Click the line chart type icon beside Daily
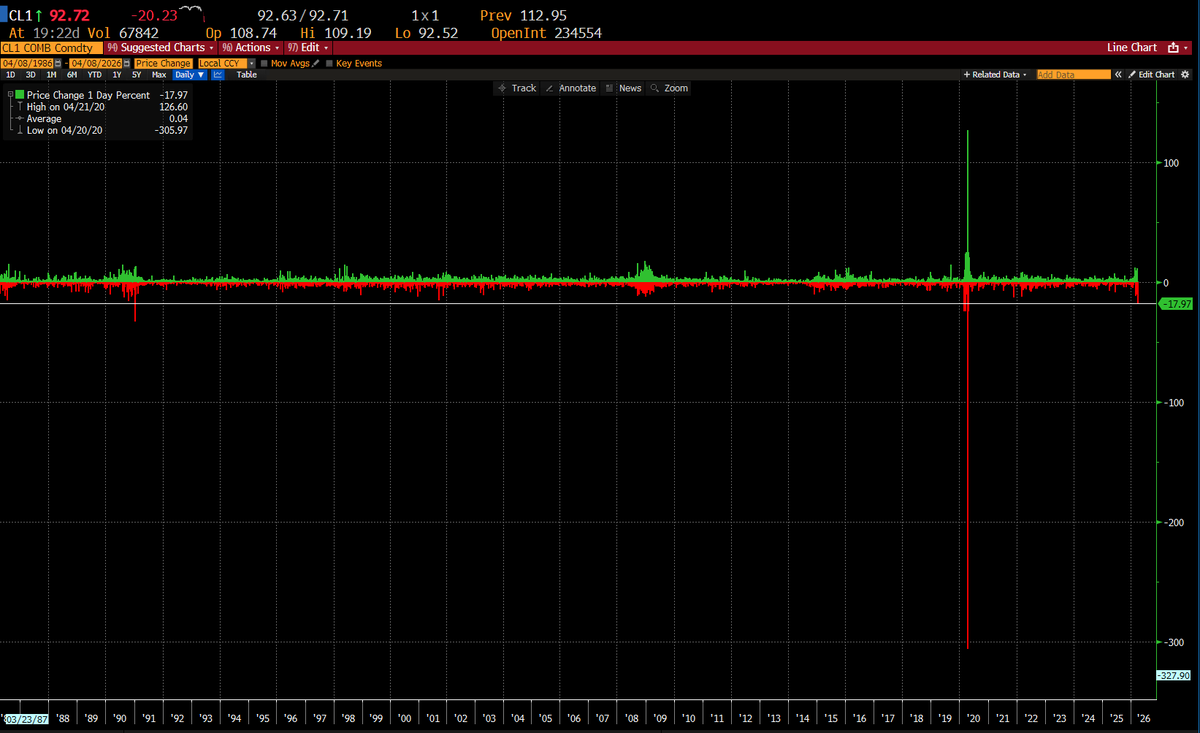Image resolution: width=1200 pixels, height=733 pixels. pyautogui.click(x=218, y=75)
